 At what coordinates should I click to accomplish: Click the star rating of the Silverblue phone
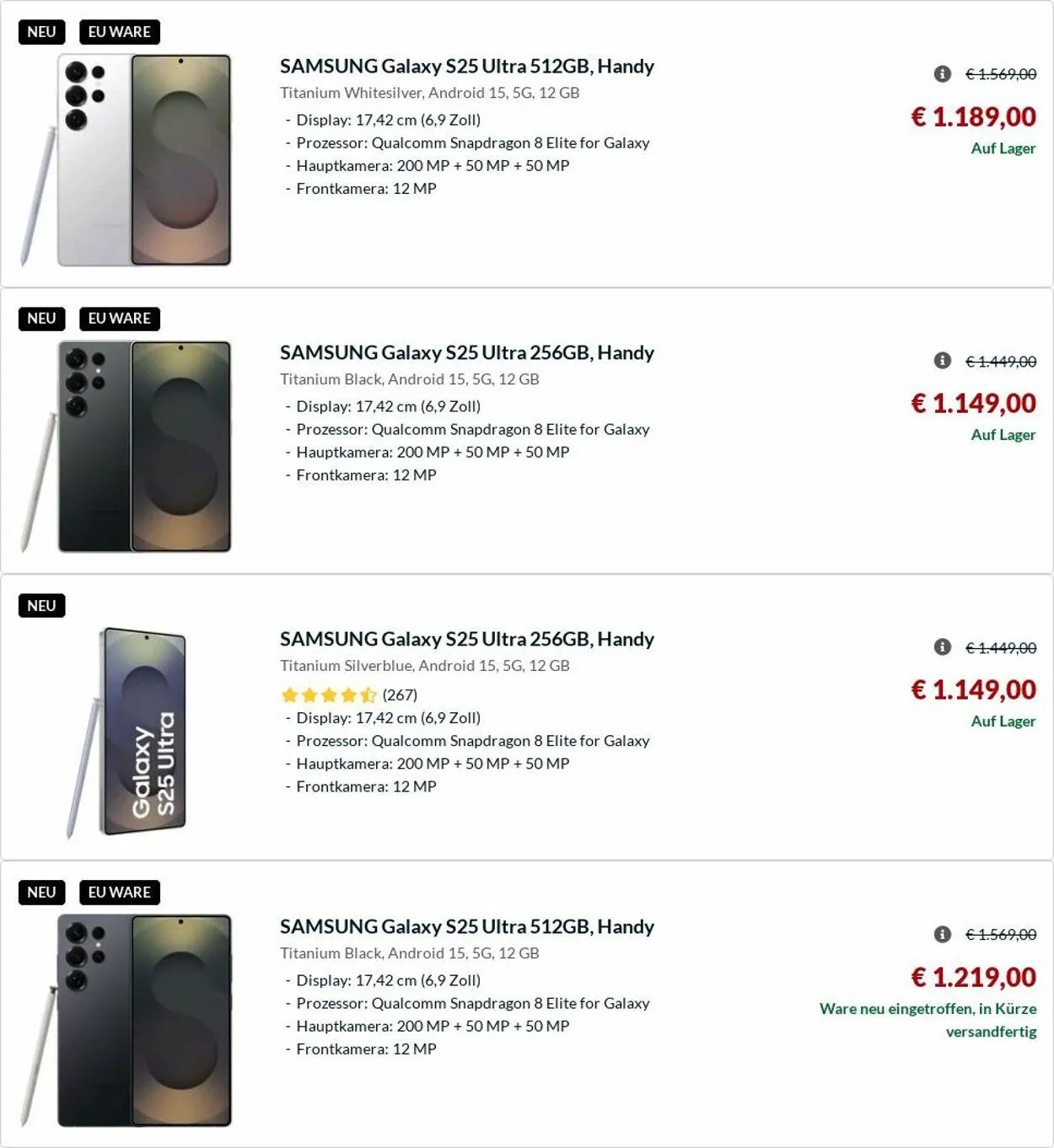point(328,695)
